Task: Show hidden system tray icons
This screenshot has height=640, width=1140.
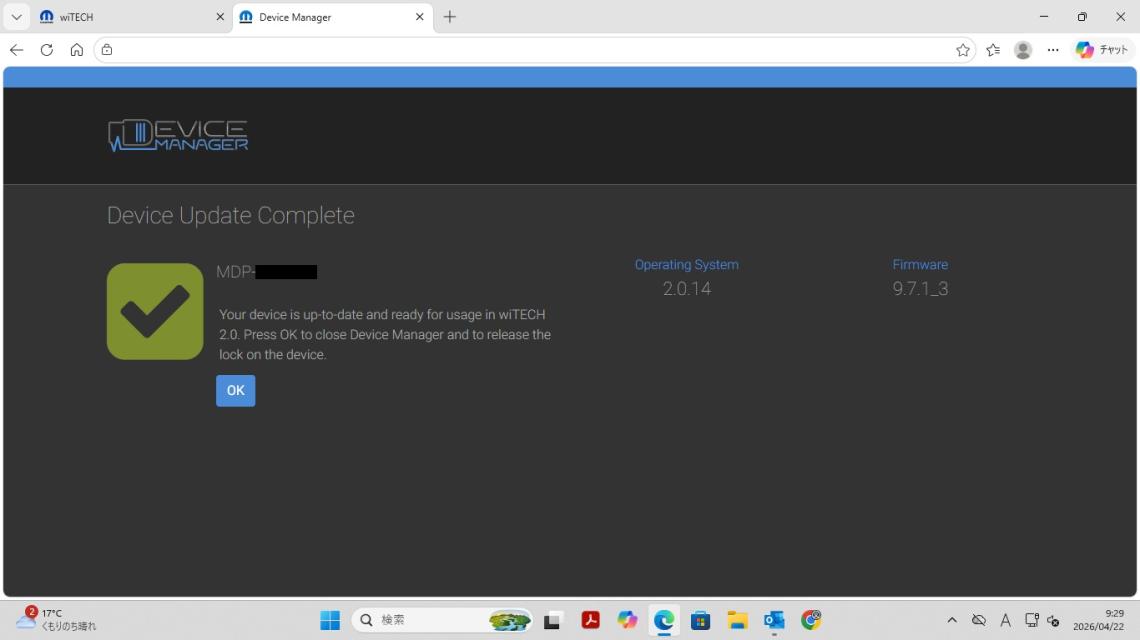Action: tap(951, 621)
